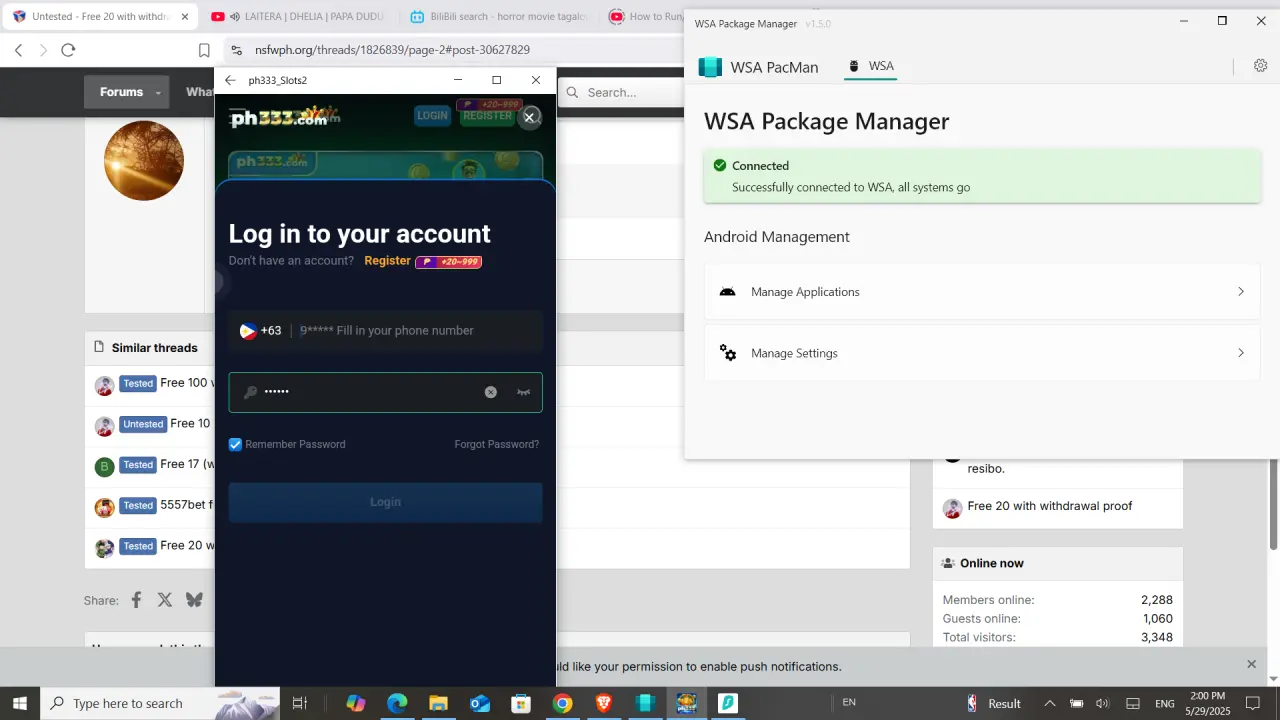
Task: Open Outlook from the taskbar
Action: pyautogui.click(x=480, y=703)
